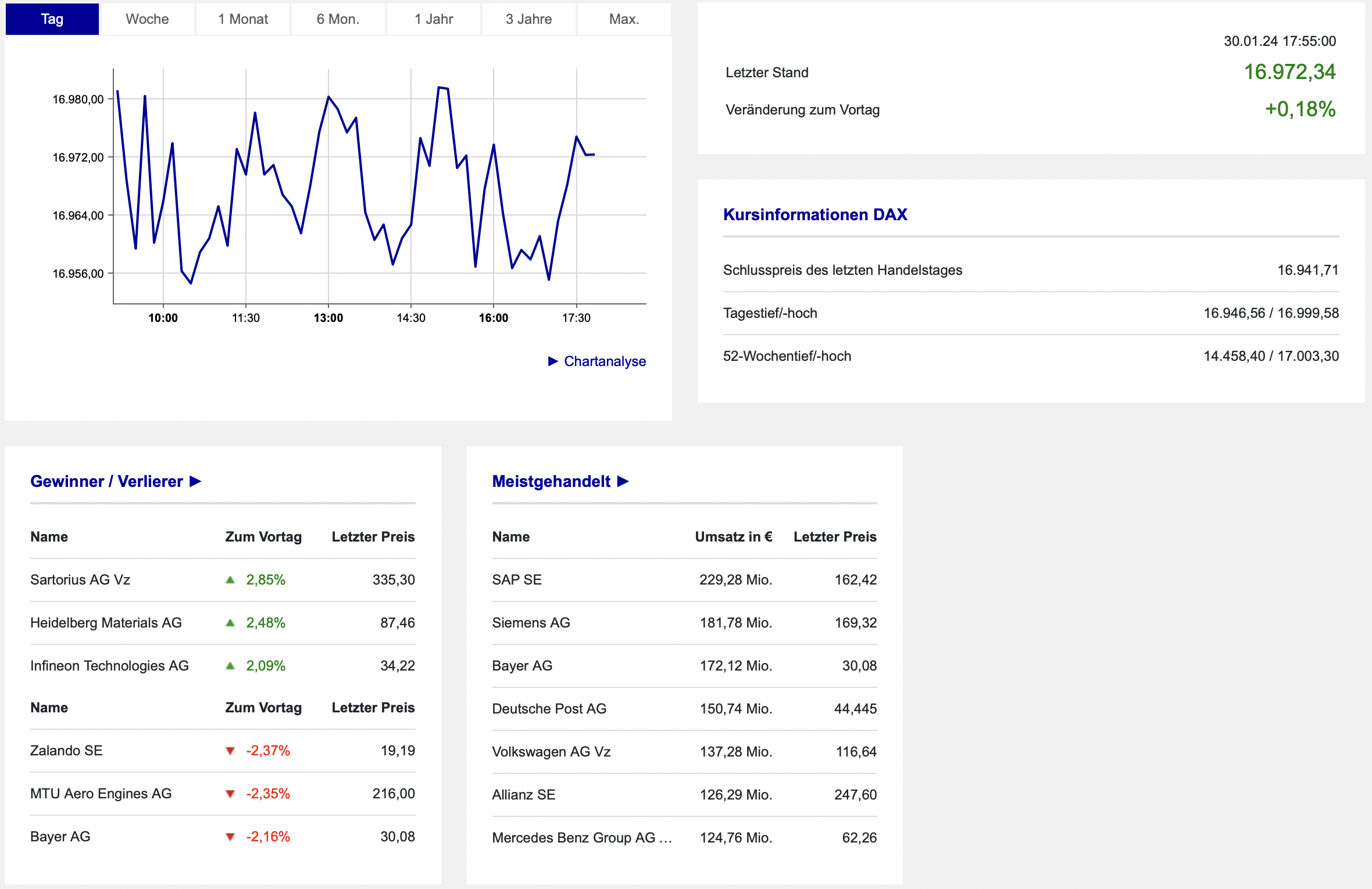This screenshot has height=889, width=1372.
Task: Click the arrow icon before Chartanalyse
Action: tap(553, 361)
